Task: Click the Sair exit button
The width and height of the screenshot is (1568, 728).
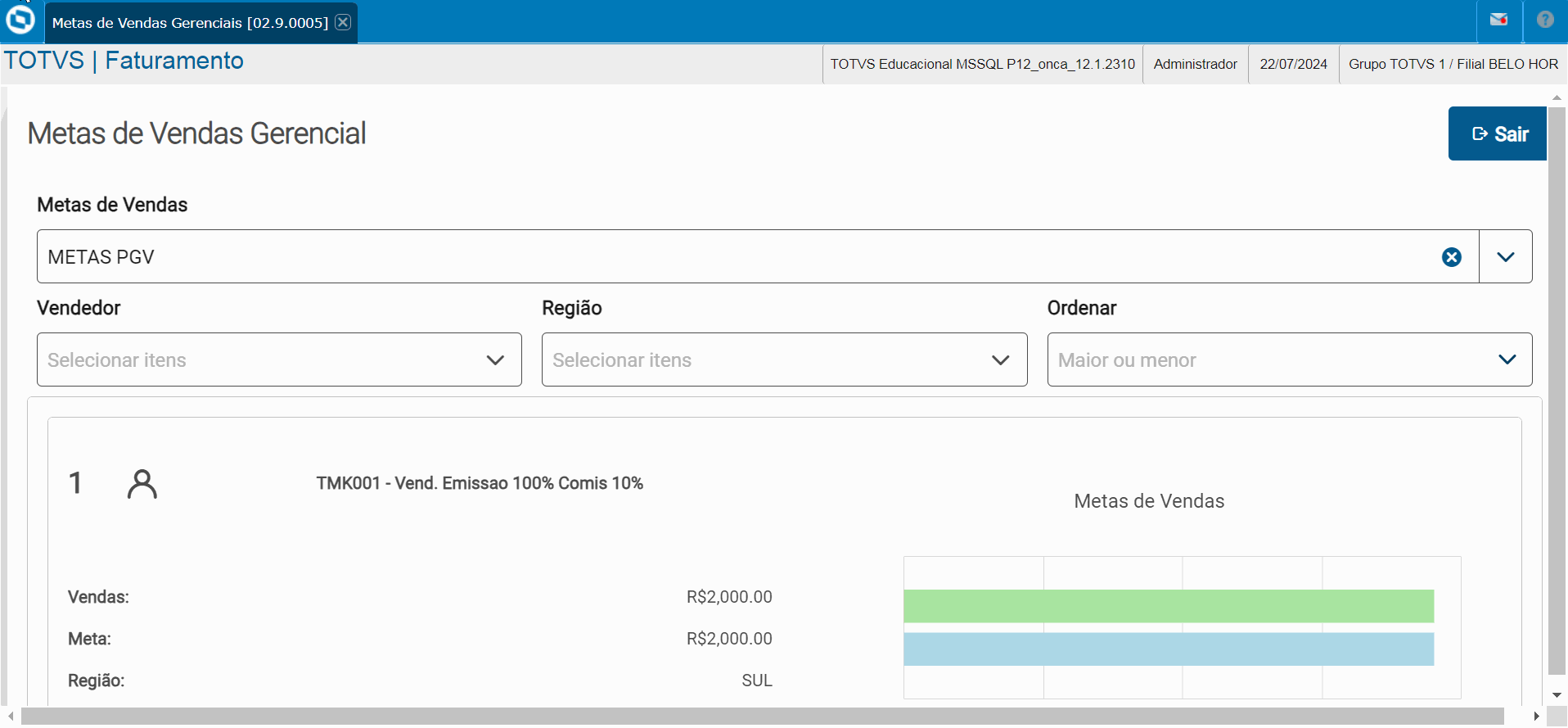Action: click(1498, 133)
